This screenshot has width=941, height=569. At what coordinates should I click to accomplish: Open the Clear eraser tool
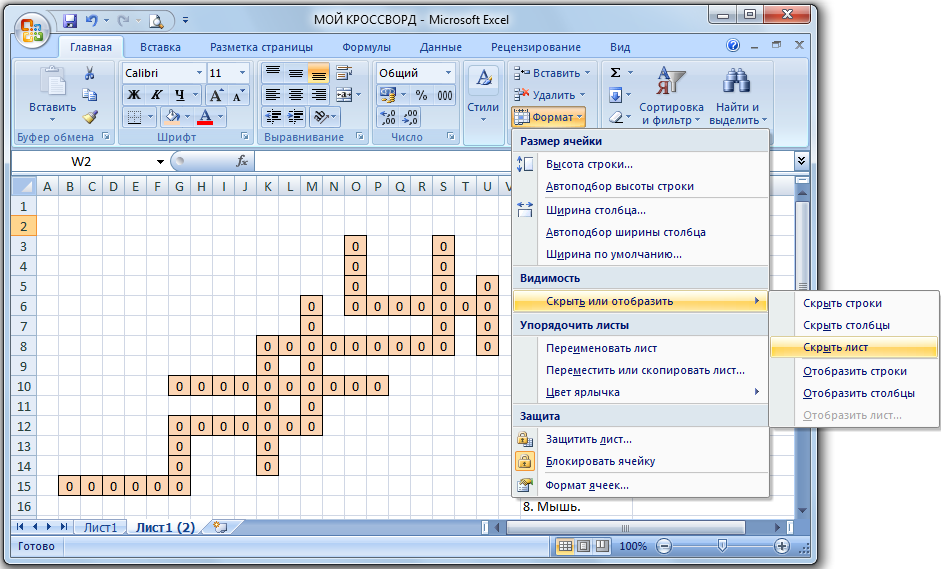tap(616, 117)
